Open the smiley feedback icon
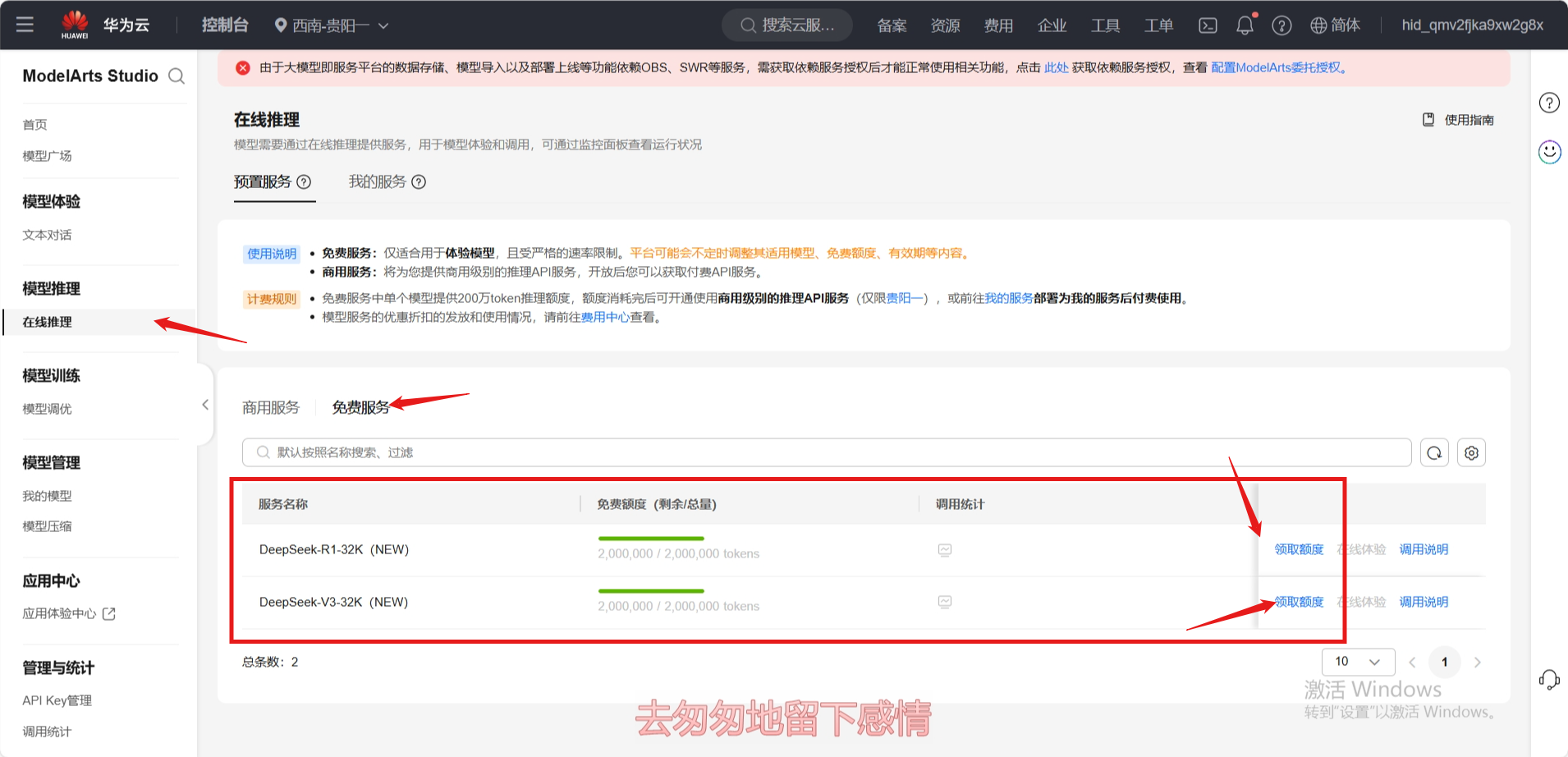Viewport: 1568px width, 757px height. point(1549,152)
